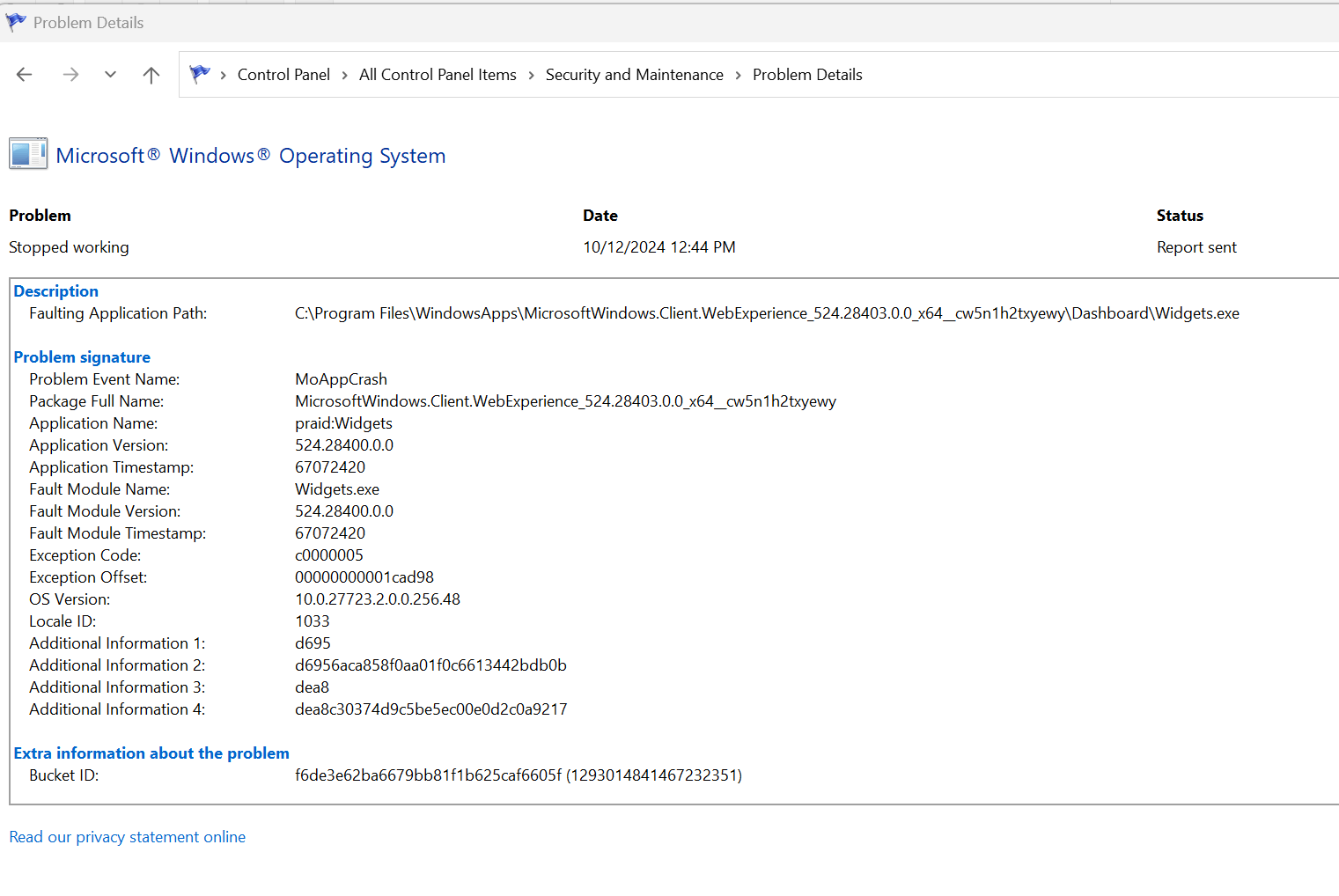
Task: Select OS version 10.0.27723.2.0.0.256.48
Action: [x=378, y=599]
